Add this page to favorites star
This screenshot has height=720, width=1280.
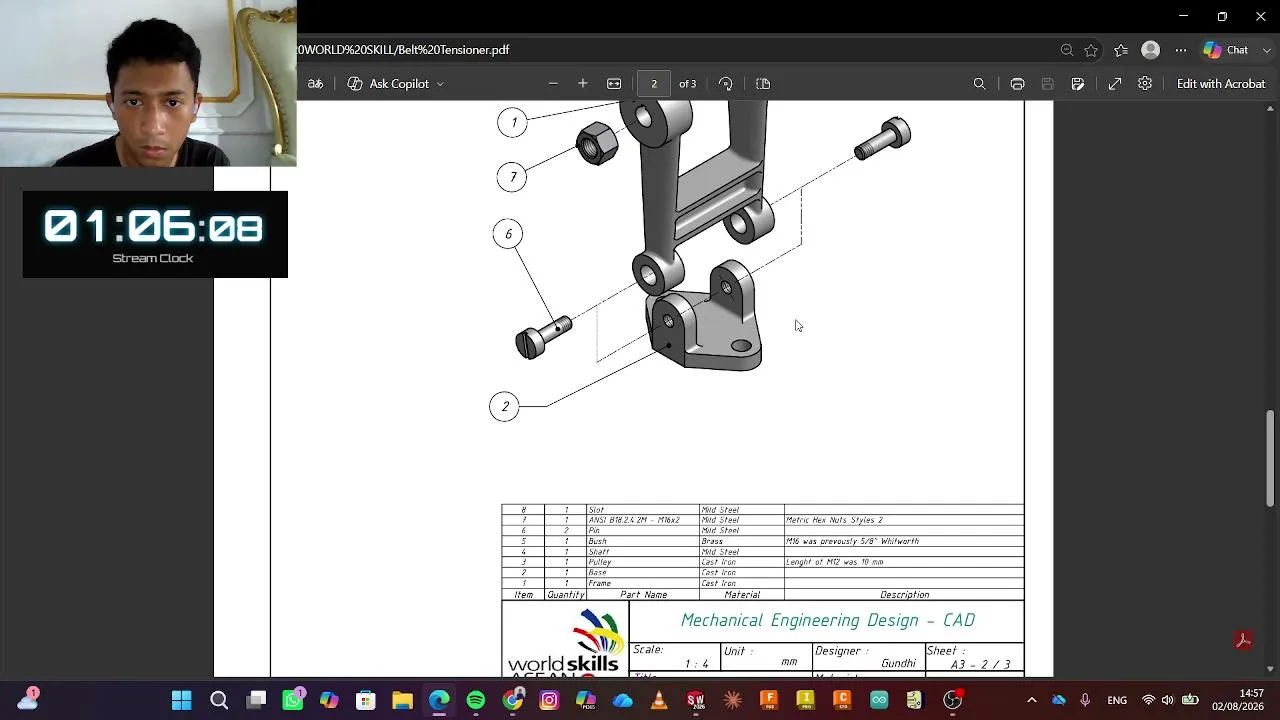1091,50
